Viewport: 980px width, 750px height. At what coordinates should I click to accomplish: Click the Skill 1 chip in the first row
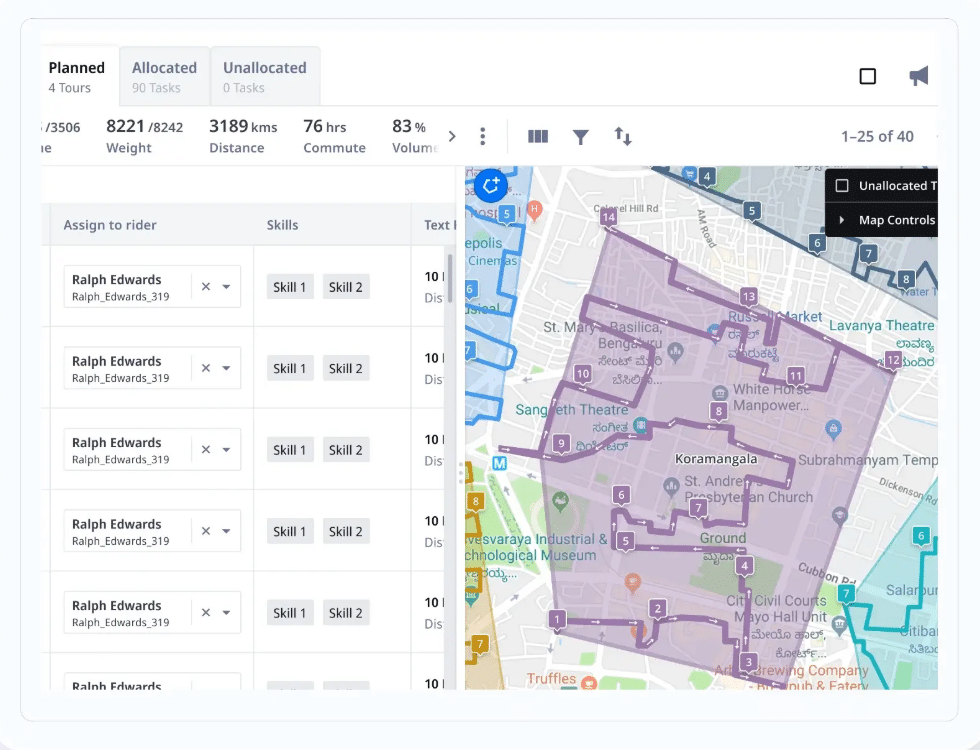pyautogui.click(x=290, y=287)
